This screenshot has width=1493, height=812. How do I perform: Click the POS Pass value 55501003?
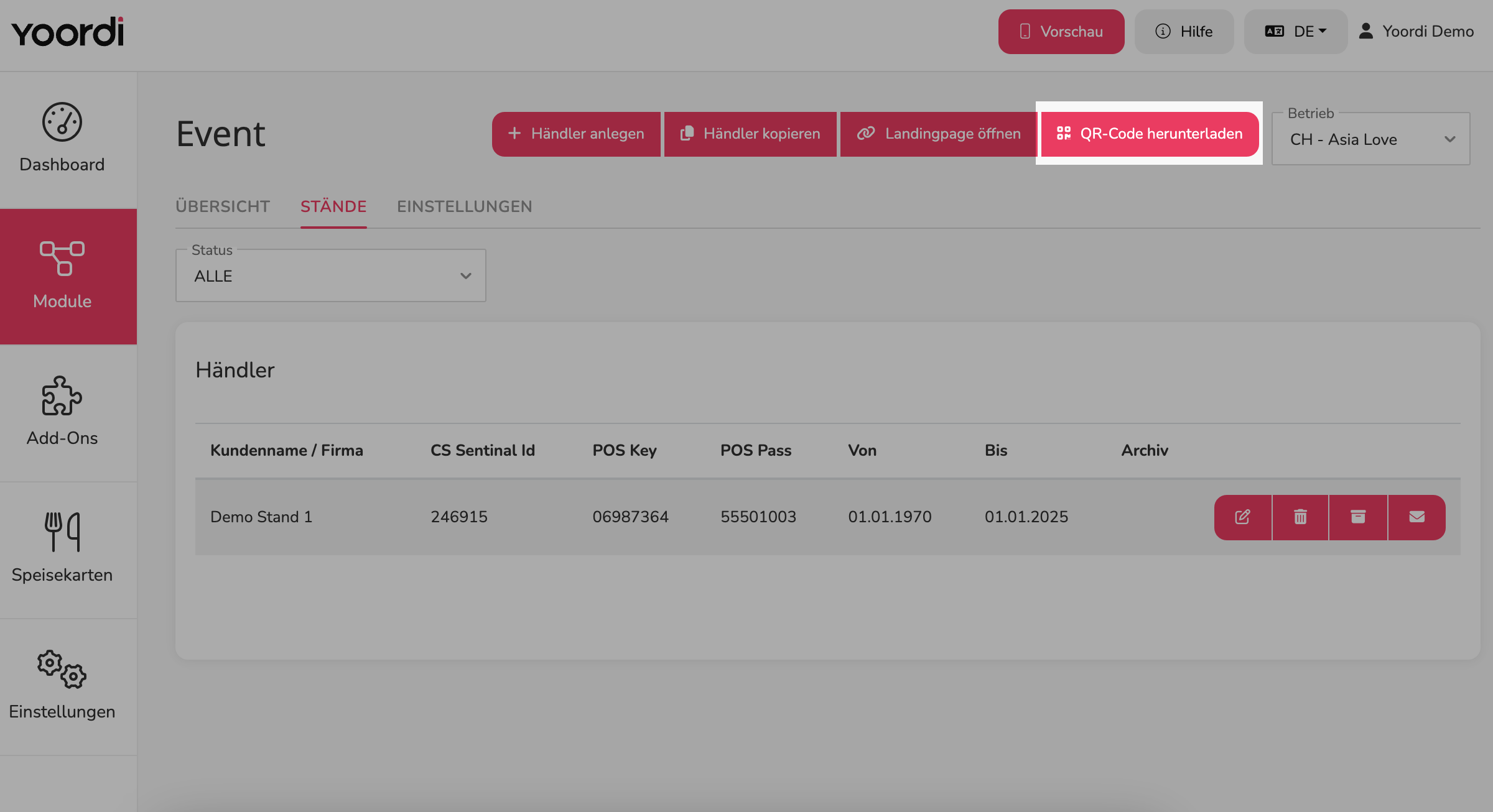click(758, 517)
